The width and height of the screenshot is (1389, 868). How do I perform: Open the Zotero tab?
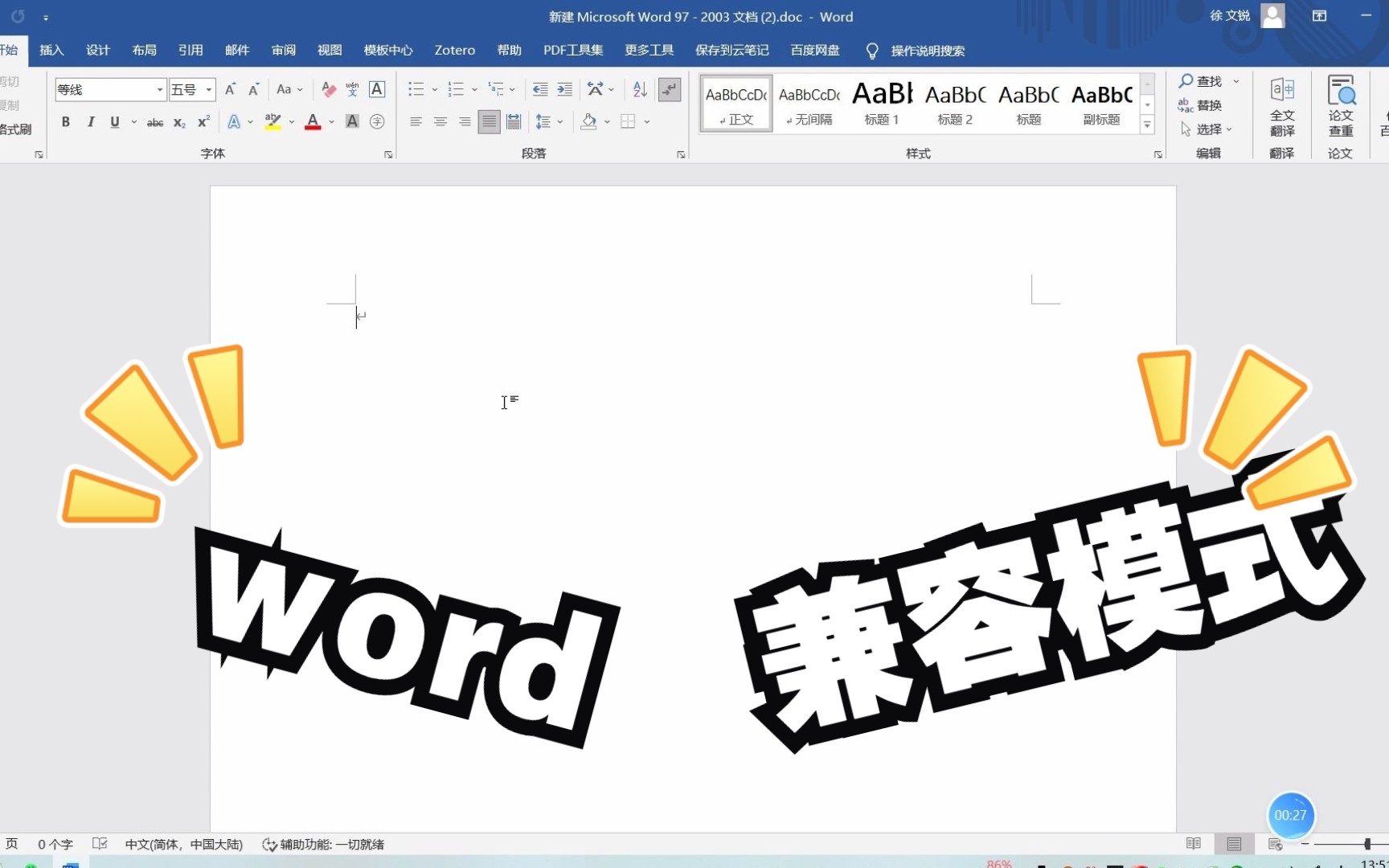(x=455, y=50)
